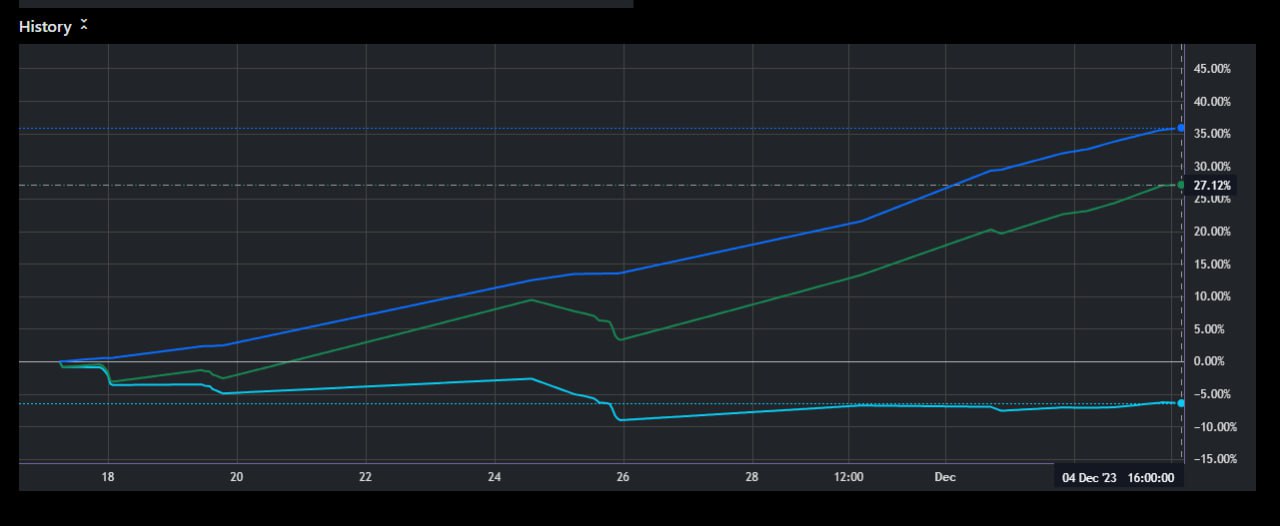The height and width of the screenshot is (526, 1280).
Task: Click the 04 Dec '23 16:00:00 time label
Action: coord(1119,478)
